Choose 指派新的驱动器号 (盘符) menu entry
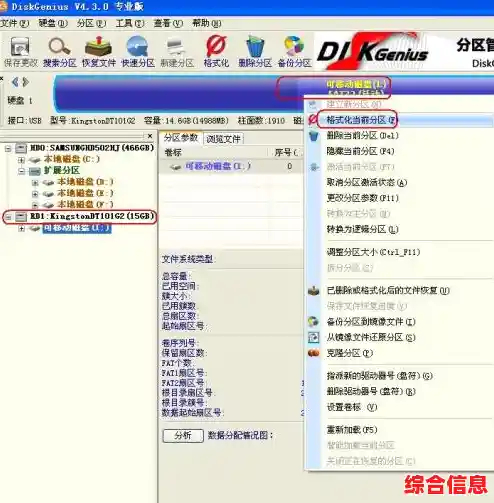The image size is (494, 503). tap(380, 376)
